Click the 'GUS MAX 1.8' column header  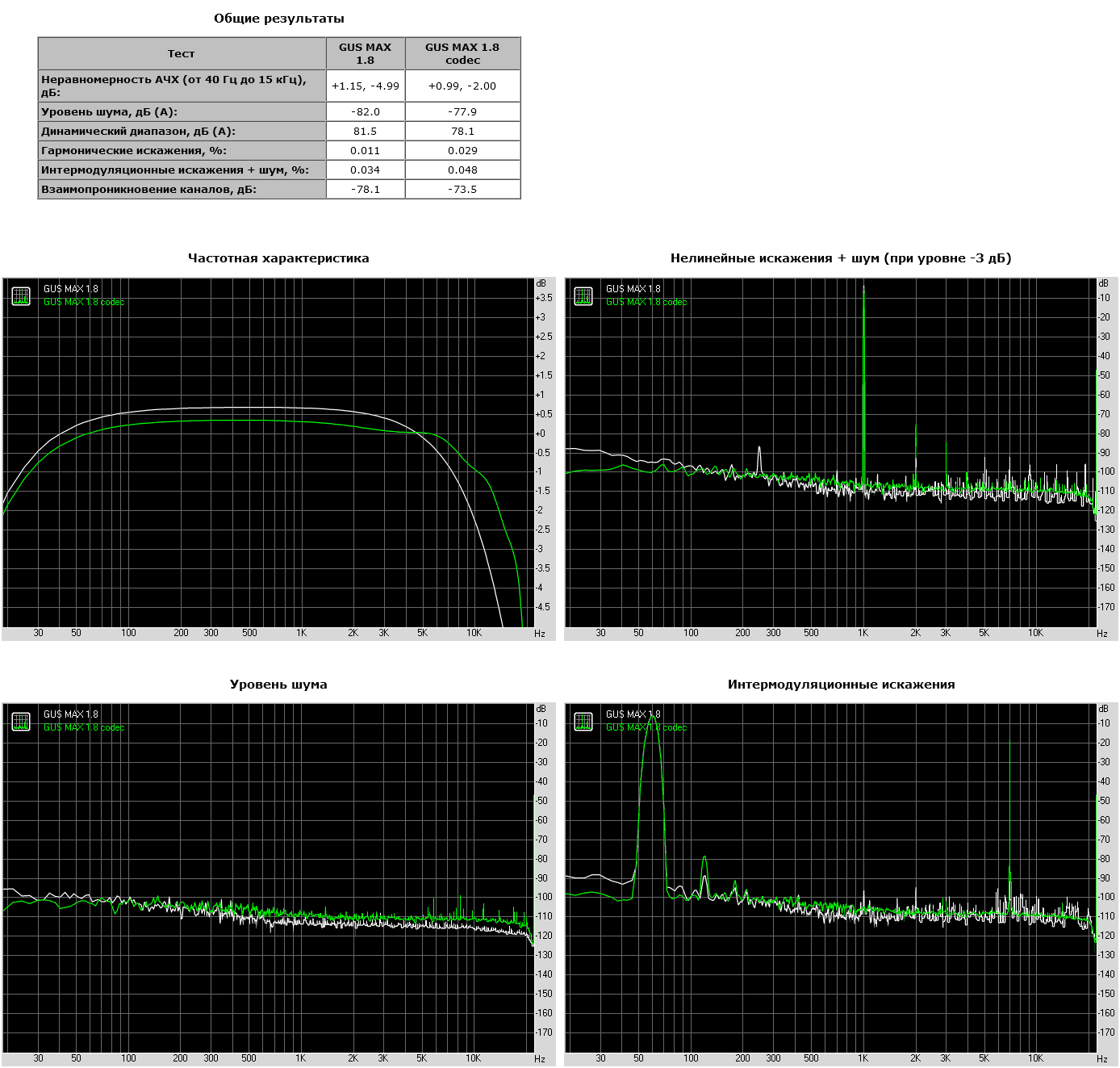coord(365,53)
